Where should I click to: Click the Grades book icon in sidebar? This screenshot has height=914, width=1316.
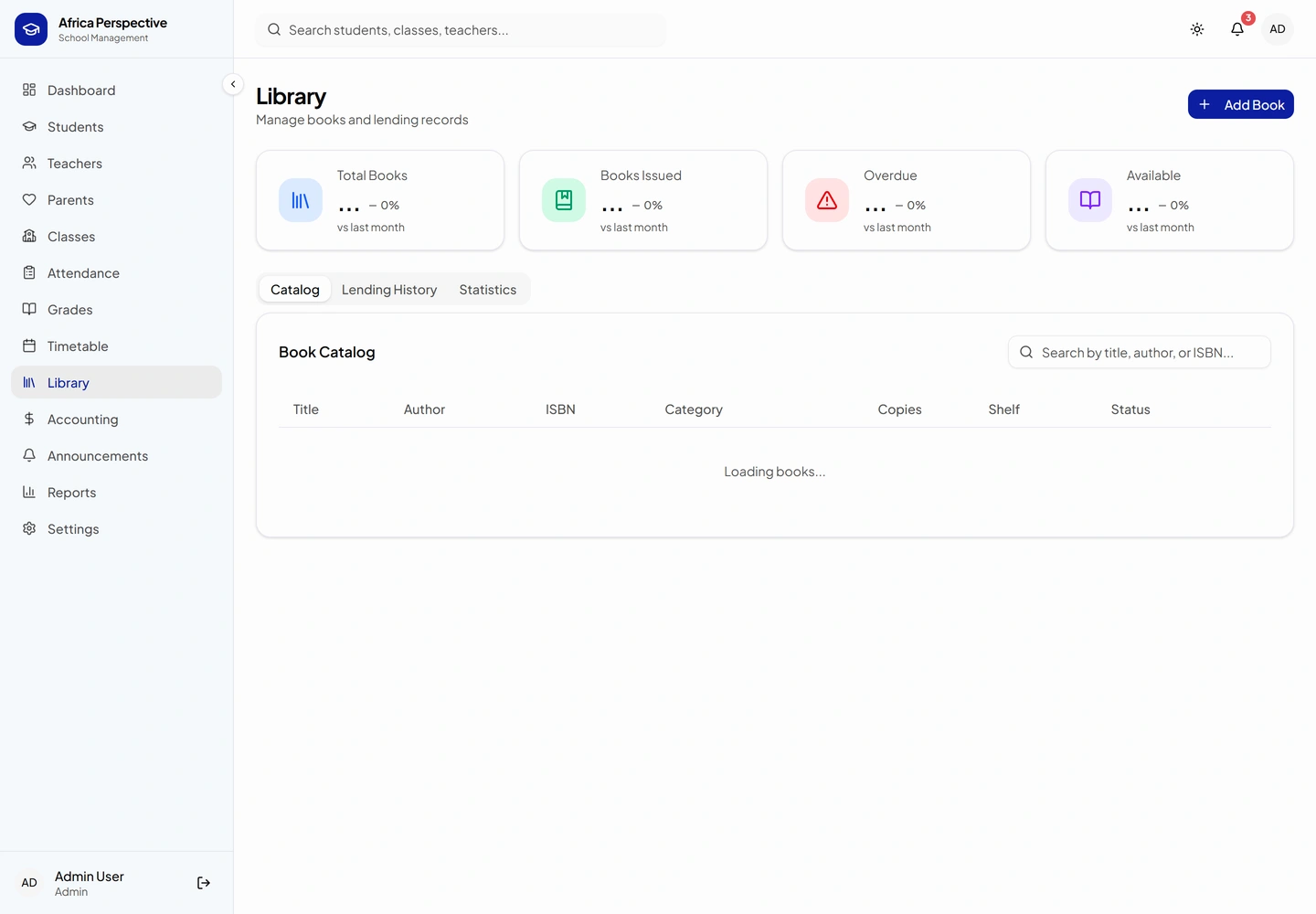pos(29,309)
